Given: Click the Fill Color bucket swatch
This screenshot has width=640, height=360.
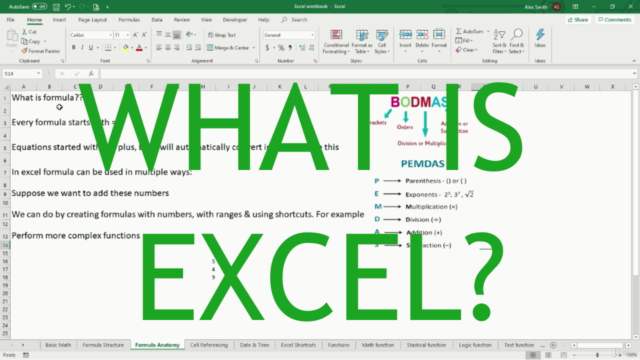Looking at the screenshot, I should pos(126,48).
